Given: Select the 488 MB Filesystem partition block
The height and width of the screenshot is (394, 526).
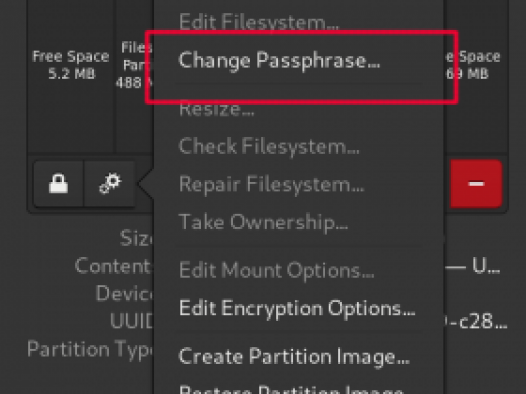Looking at the screenshot, I should [x=136, y=76].
